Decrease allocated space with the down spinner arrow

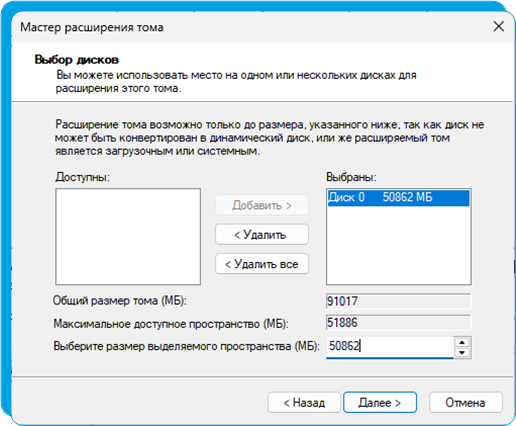click(462, 353)
